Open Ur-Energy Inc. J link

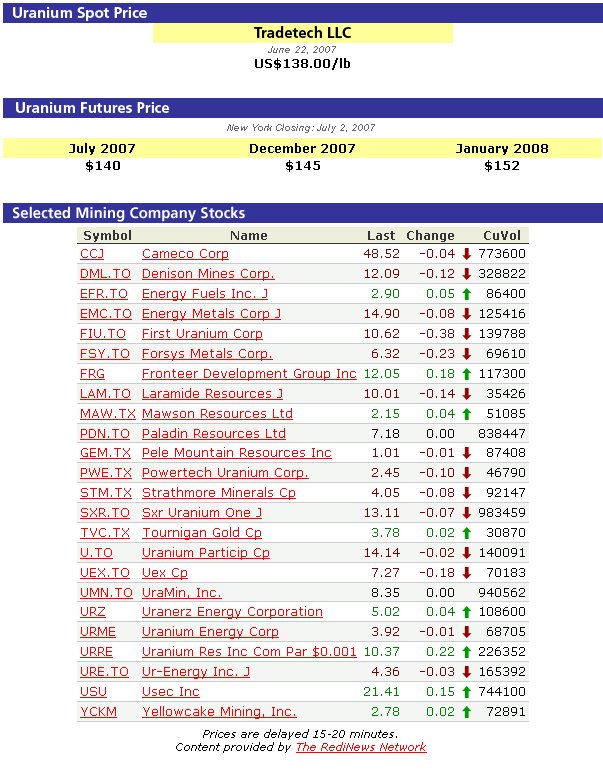[x=196, y=672]
